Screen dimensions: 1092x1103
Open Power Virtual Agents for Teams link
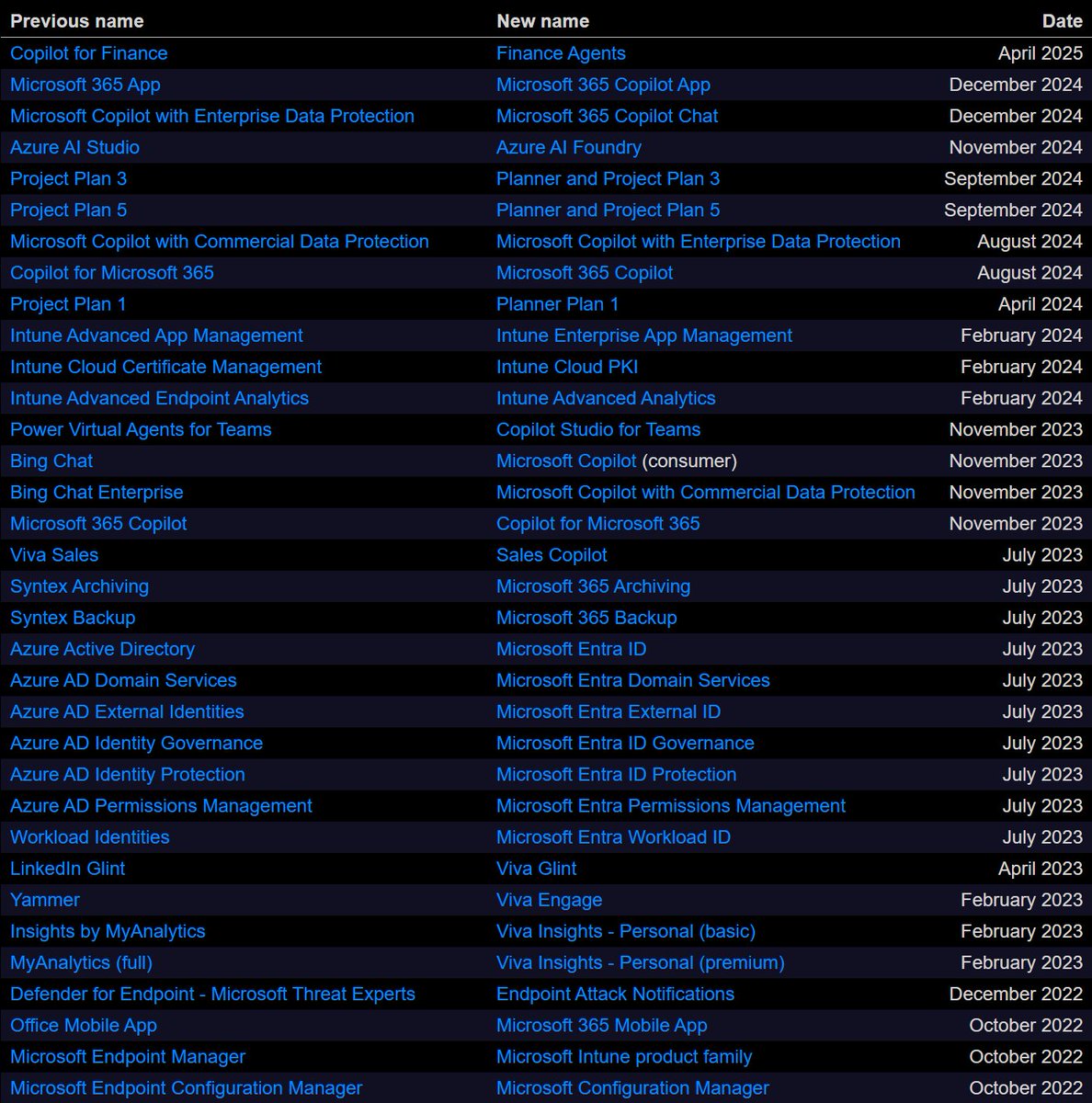[x=141, y=429]
